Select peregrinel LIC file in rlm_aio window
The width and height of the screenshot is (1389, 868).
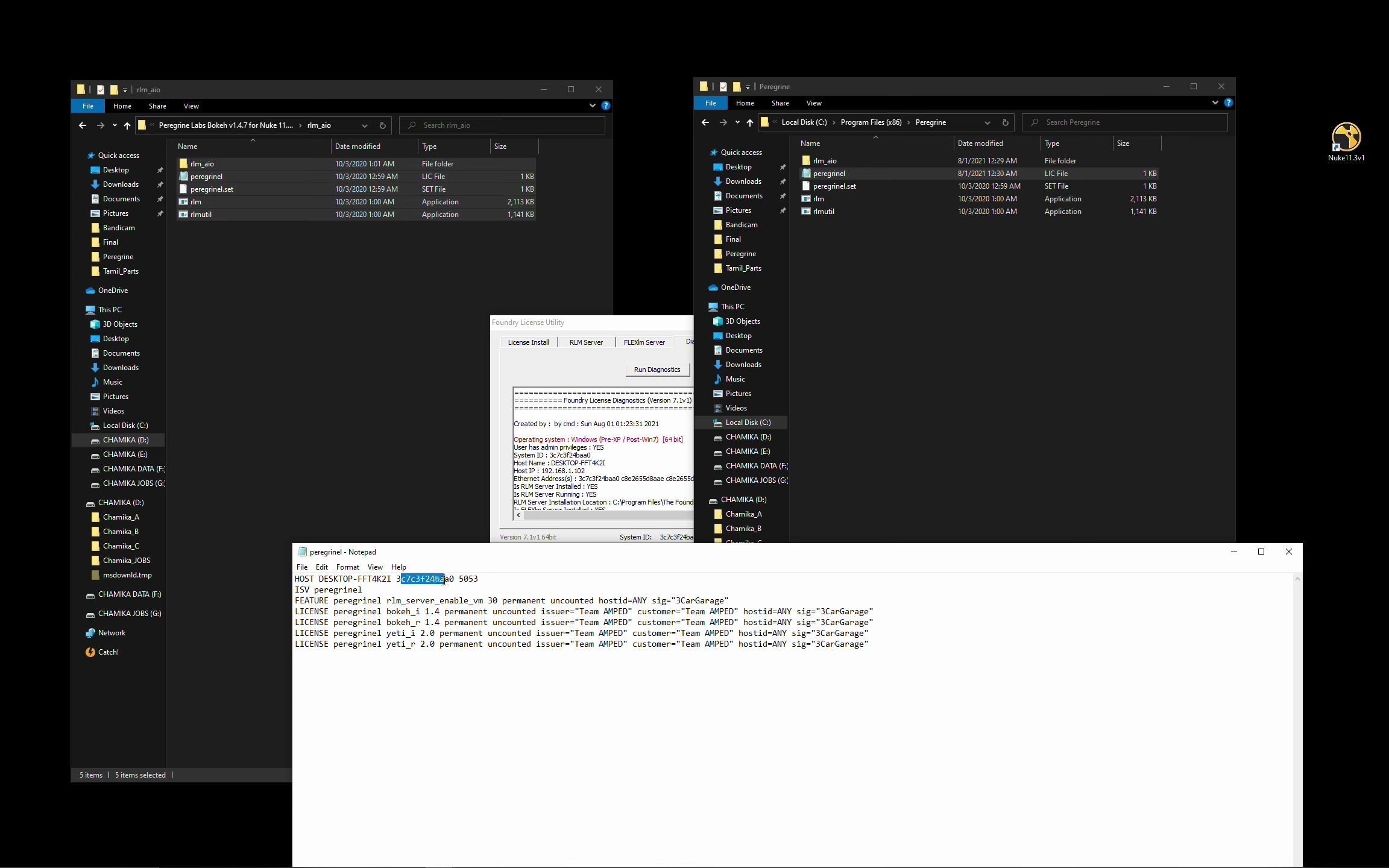(x=356, y=177)
